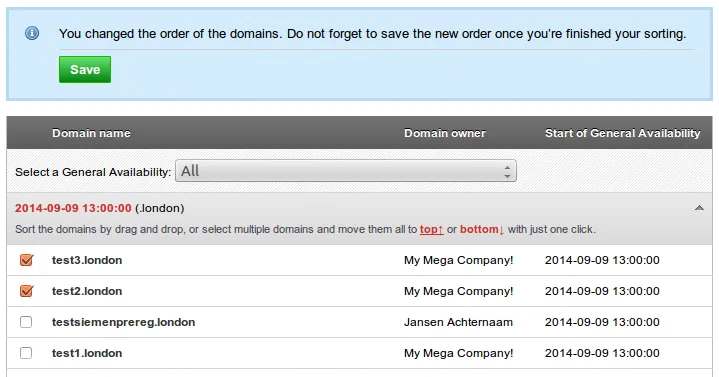Click the Domain owner column header
The image size is (719, 377).
pyautogui.click(x=445, y=133)
